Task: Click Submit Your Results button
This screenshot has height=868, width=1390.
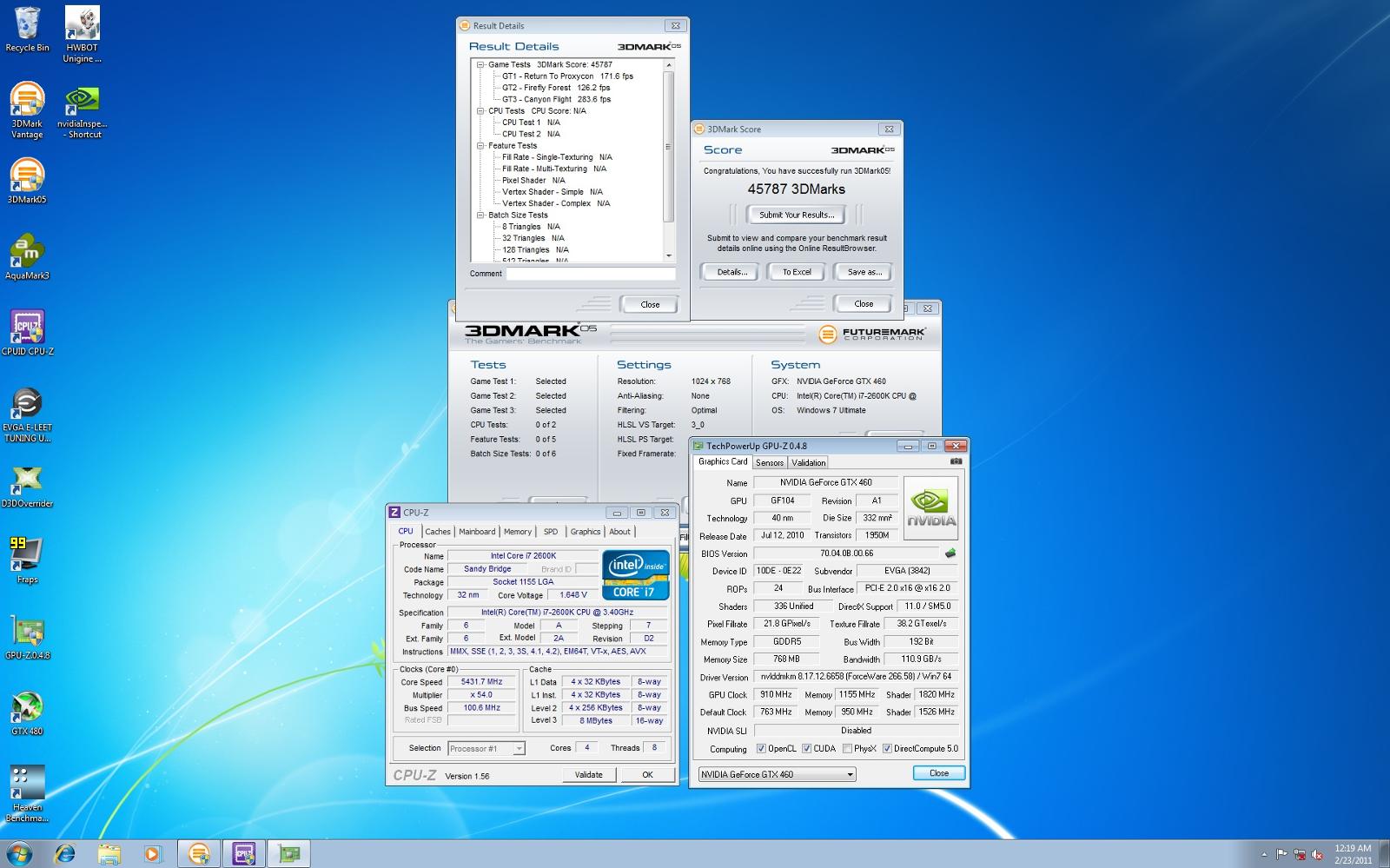Action: (797, 215)
